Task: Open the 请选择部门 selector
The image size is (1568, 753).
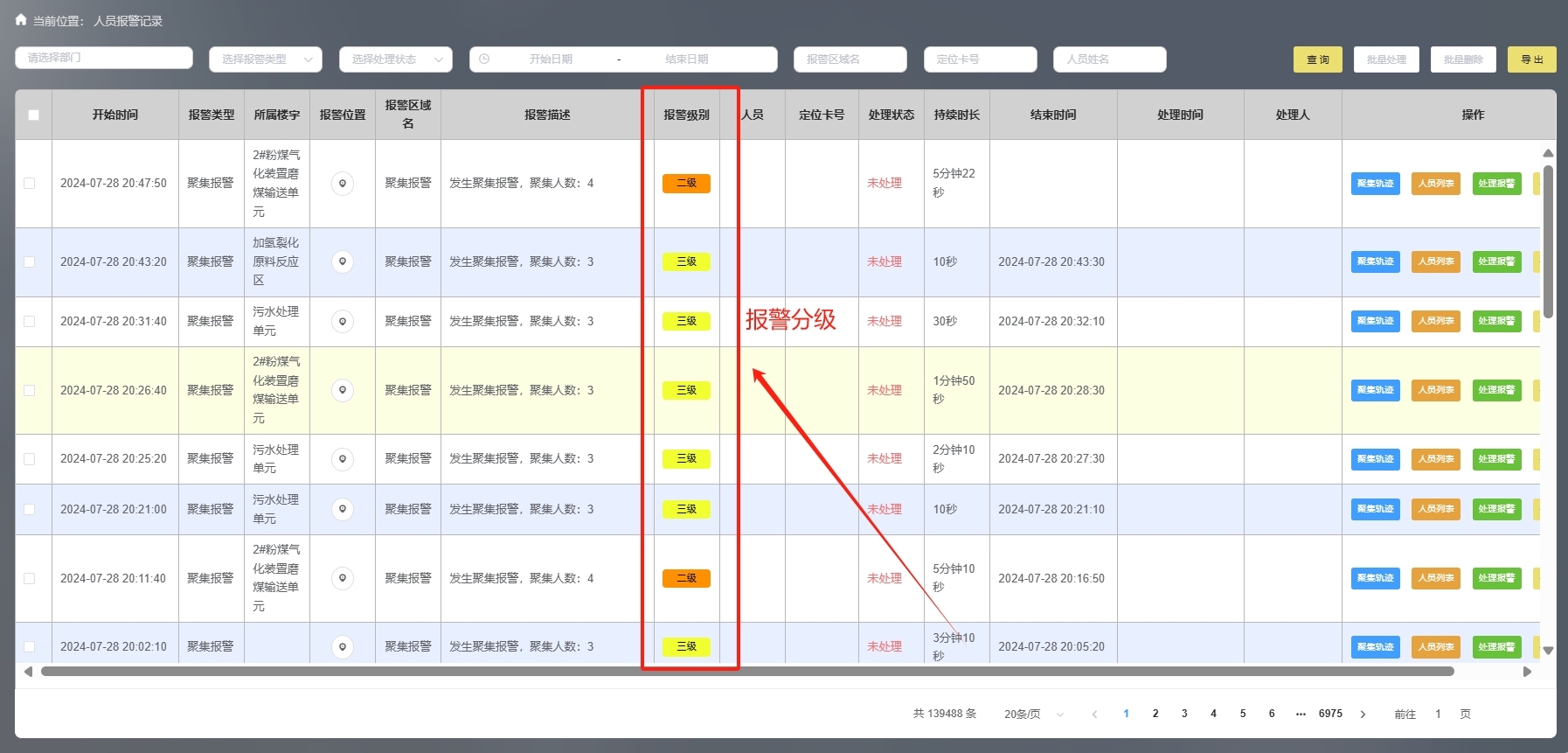Action: coord(104,58)
